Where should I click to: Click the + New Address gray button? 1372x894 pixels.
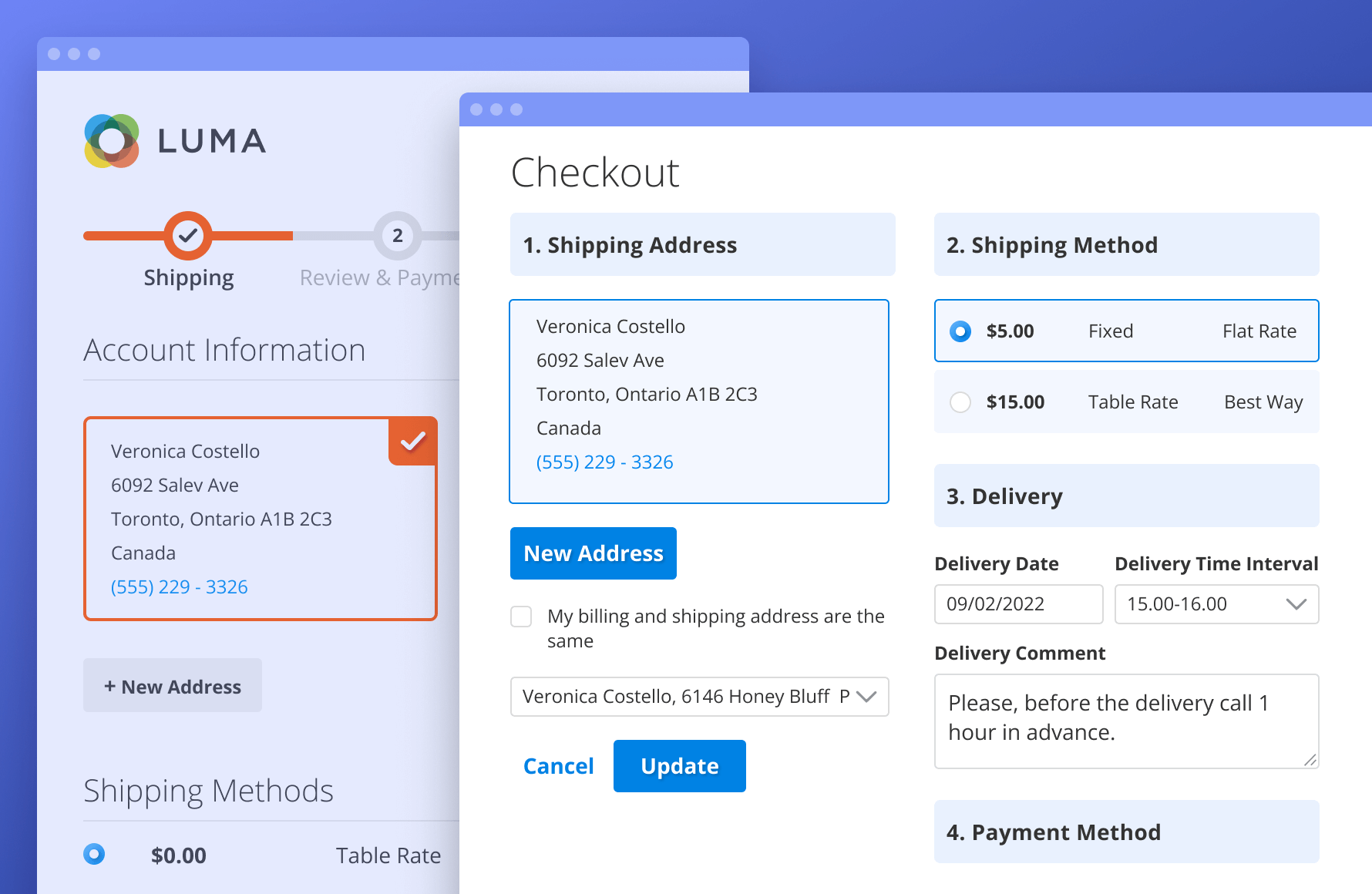click(173, 686)
